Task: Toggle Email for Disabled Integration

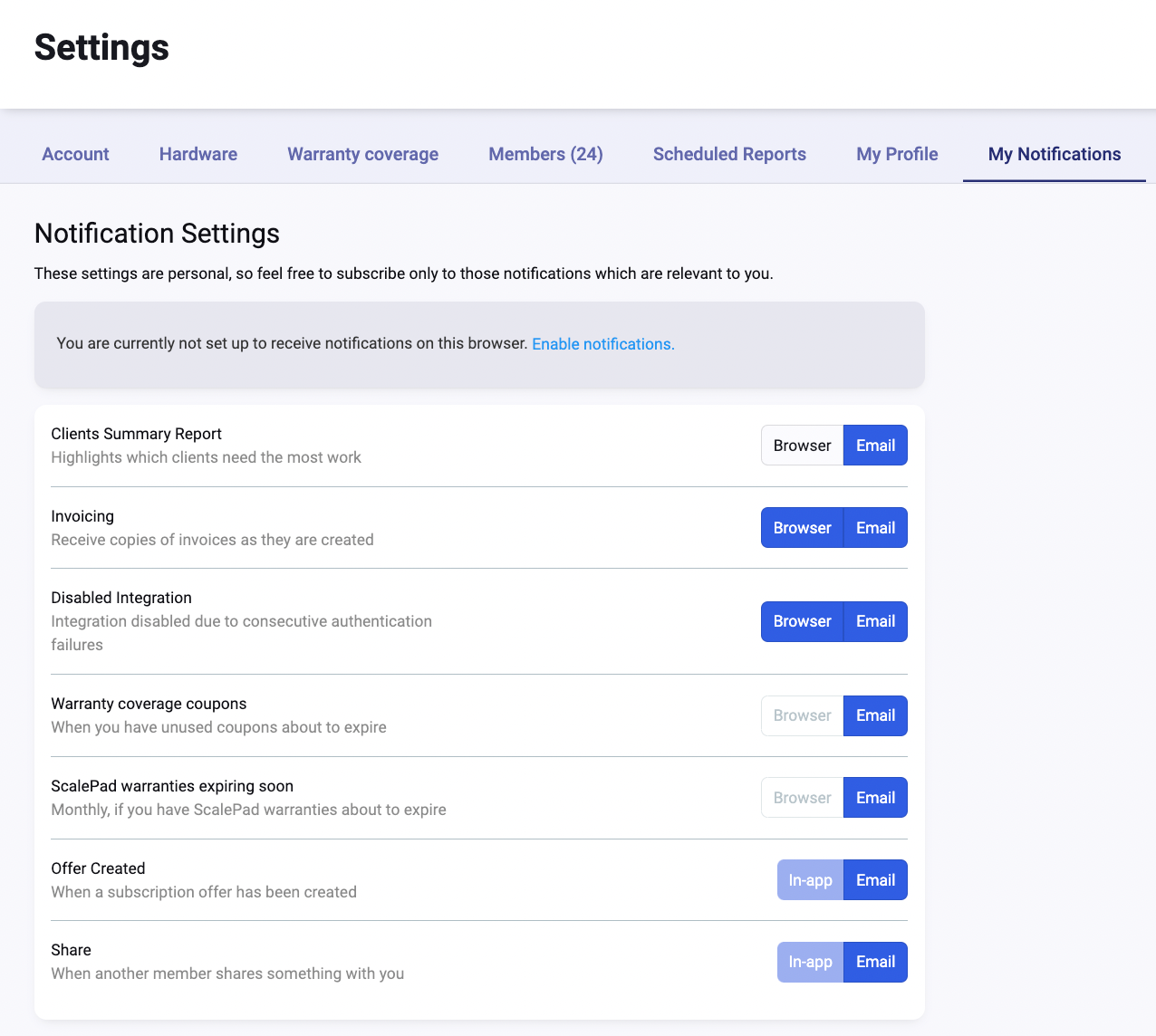Action: [x=875, y=621]
